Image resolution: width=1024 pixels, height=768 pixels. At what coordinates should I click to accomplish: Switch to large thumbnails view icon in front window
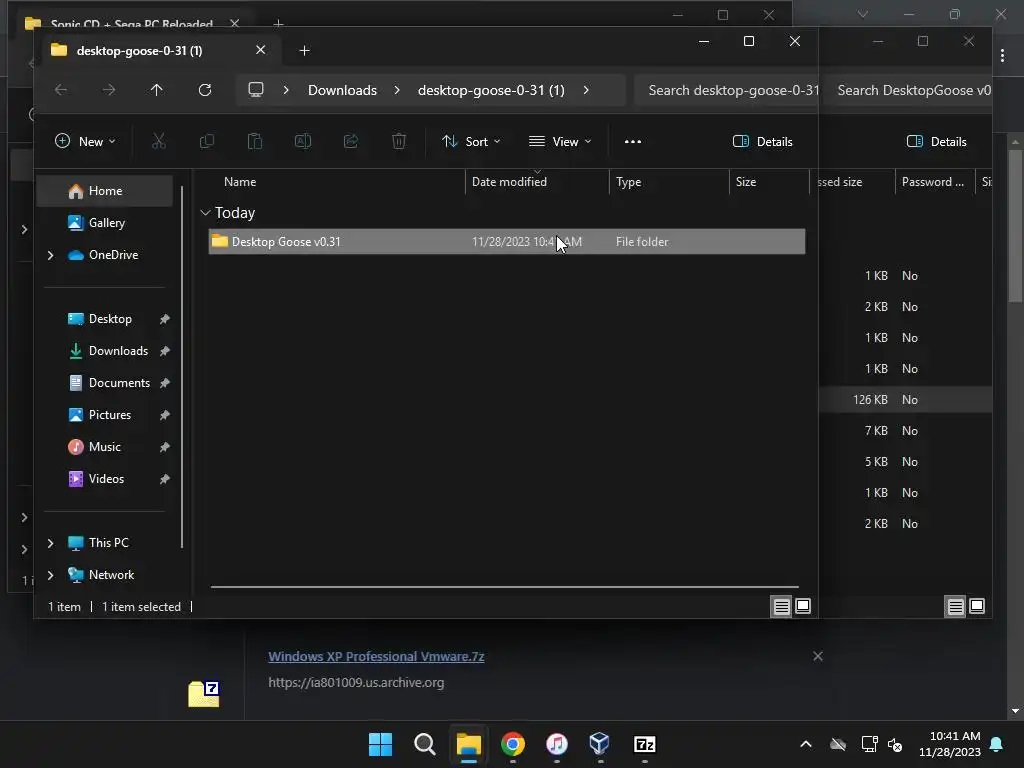803,607
